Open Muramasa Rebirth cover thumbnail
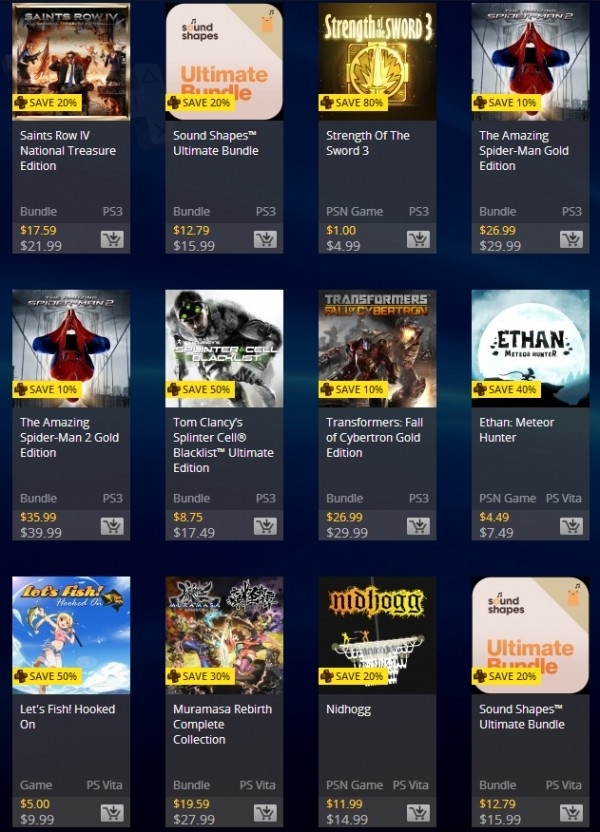This screenshot has width=600, height=832. click(224, 635)
